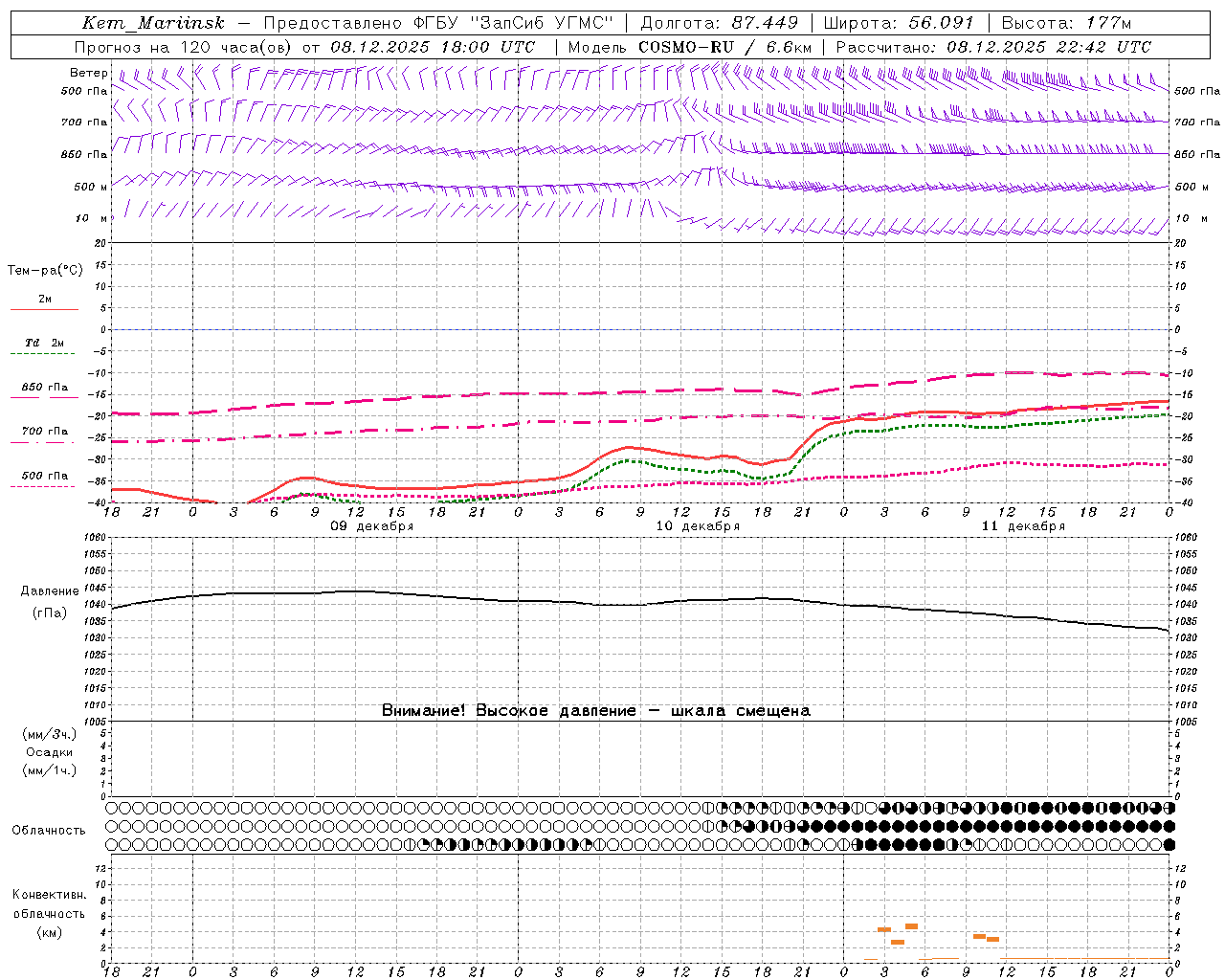Click the highest orange convective cloud bar
The image size is (1225, 980).
coord(912,926)
